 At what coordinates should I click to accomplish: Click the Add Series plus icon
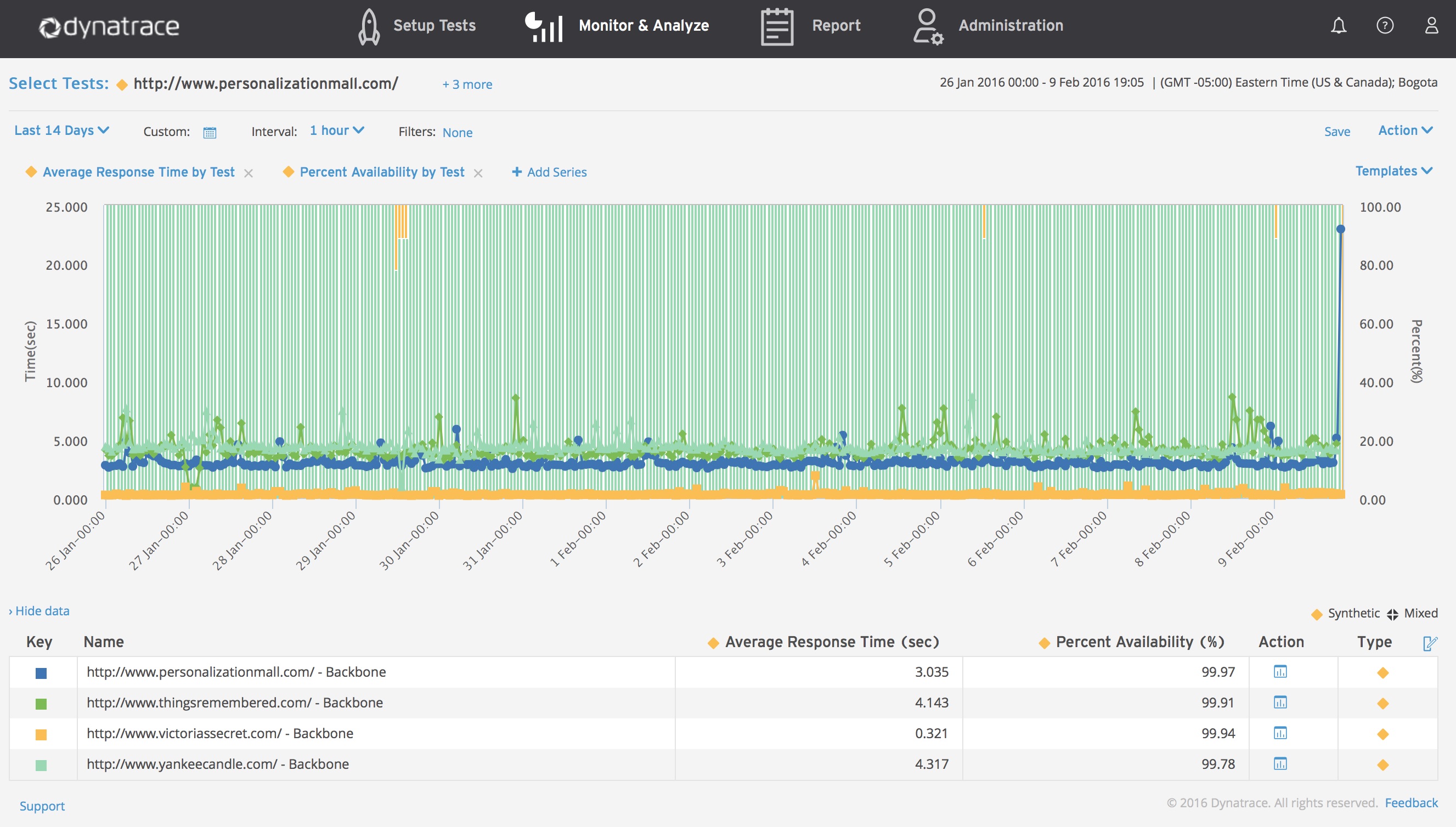pyautogui.click(x=517, y=172)
